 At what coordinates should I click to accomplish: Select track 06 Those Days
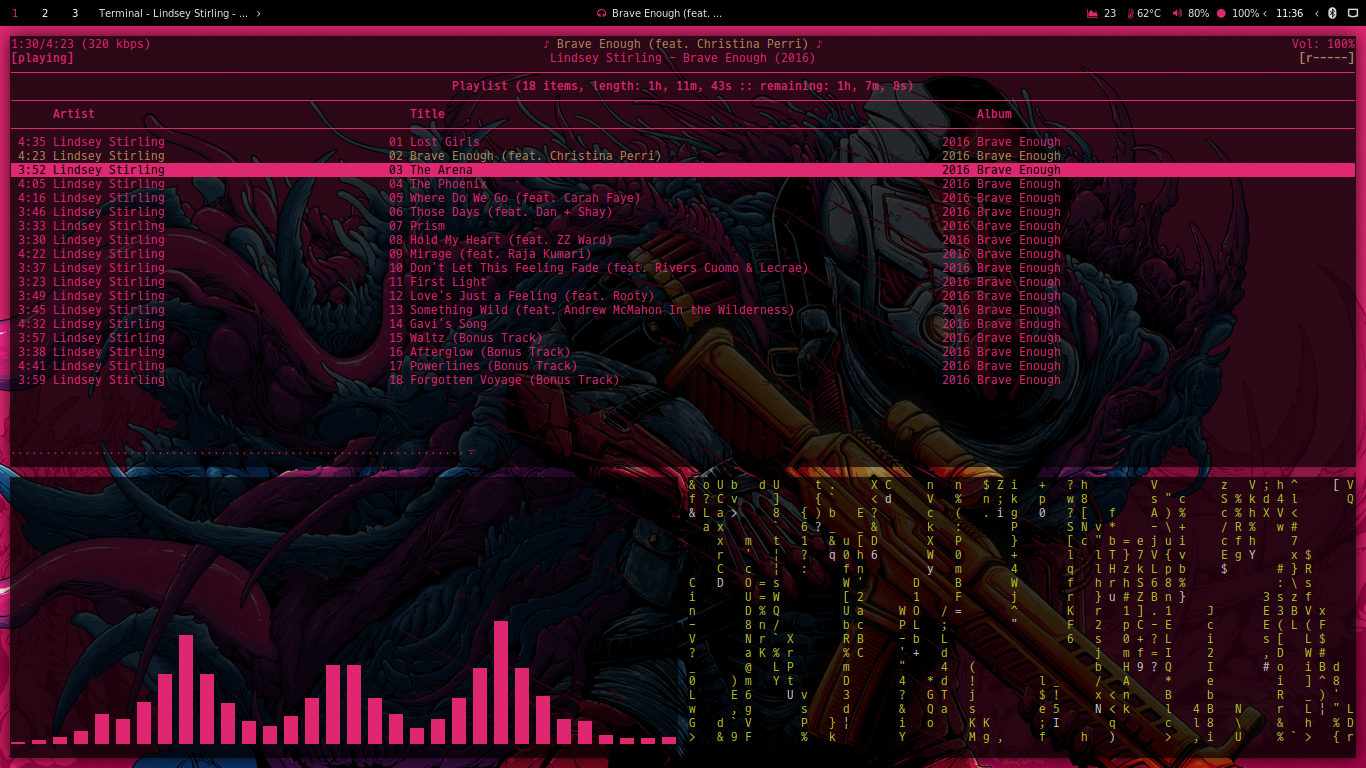pos(683,212)
